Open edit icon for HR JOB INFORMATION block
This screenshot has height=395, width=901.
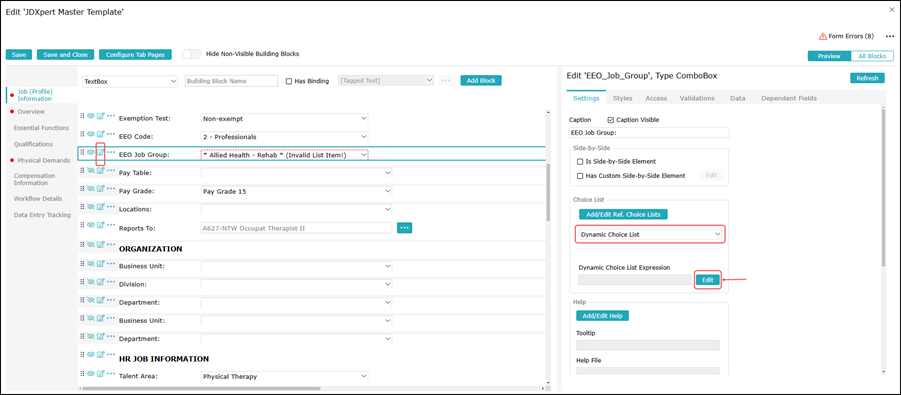point(101,355)
